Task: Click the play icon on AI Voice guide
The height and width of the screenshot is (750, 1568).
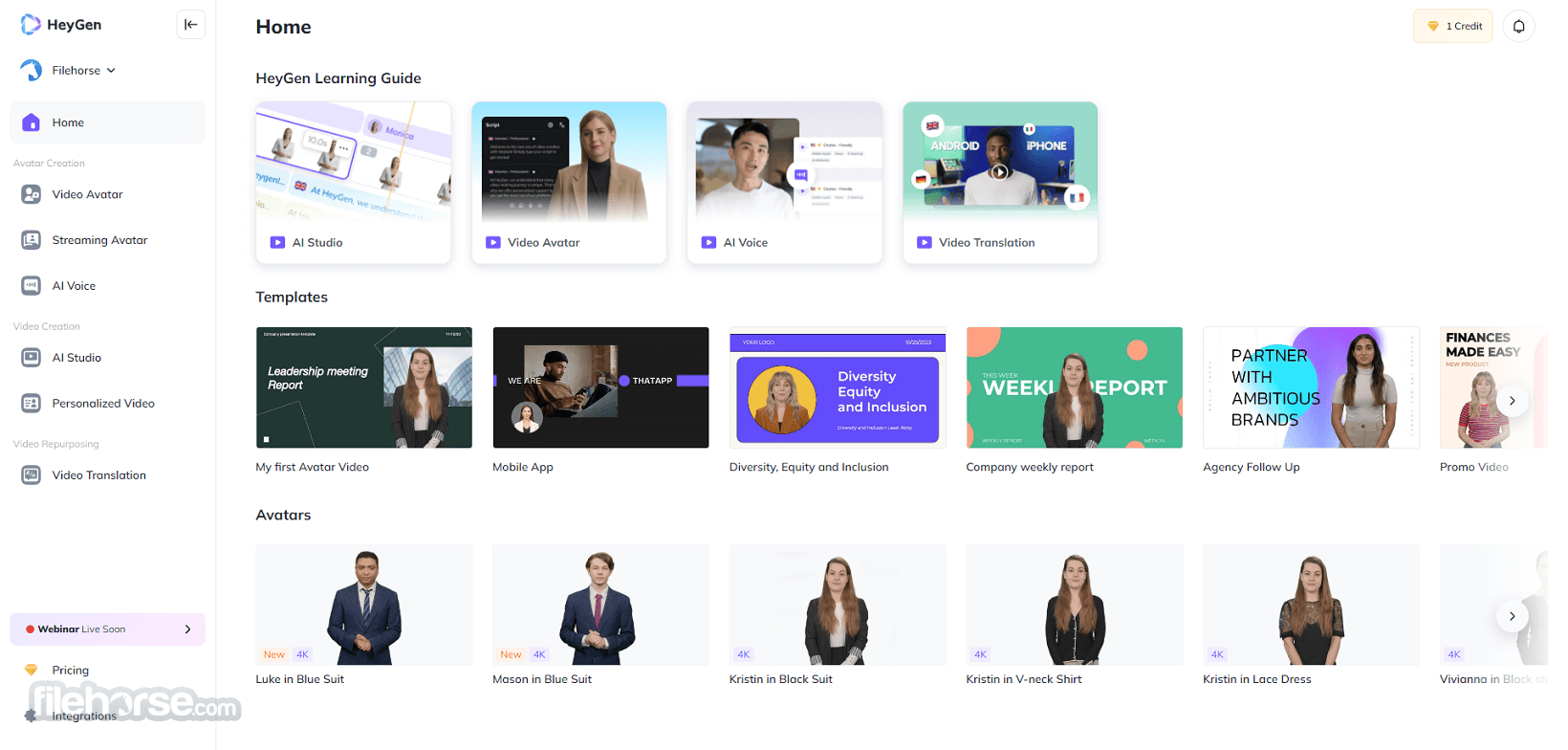Action: point(708,243)
